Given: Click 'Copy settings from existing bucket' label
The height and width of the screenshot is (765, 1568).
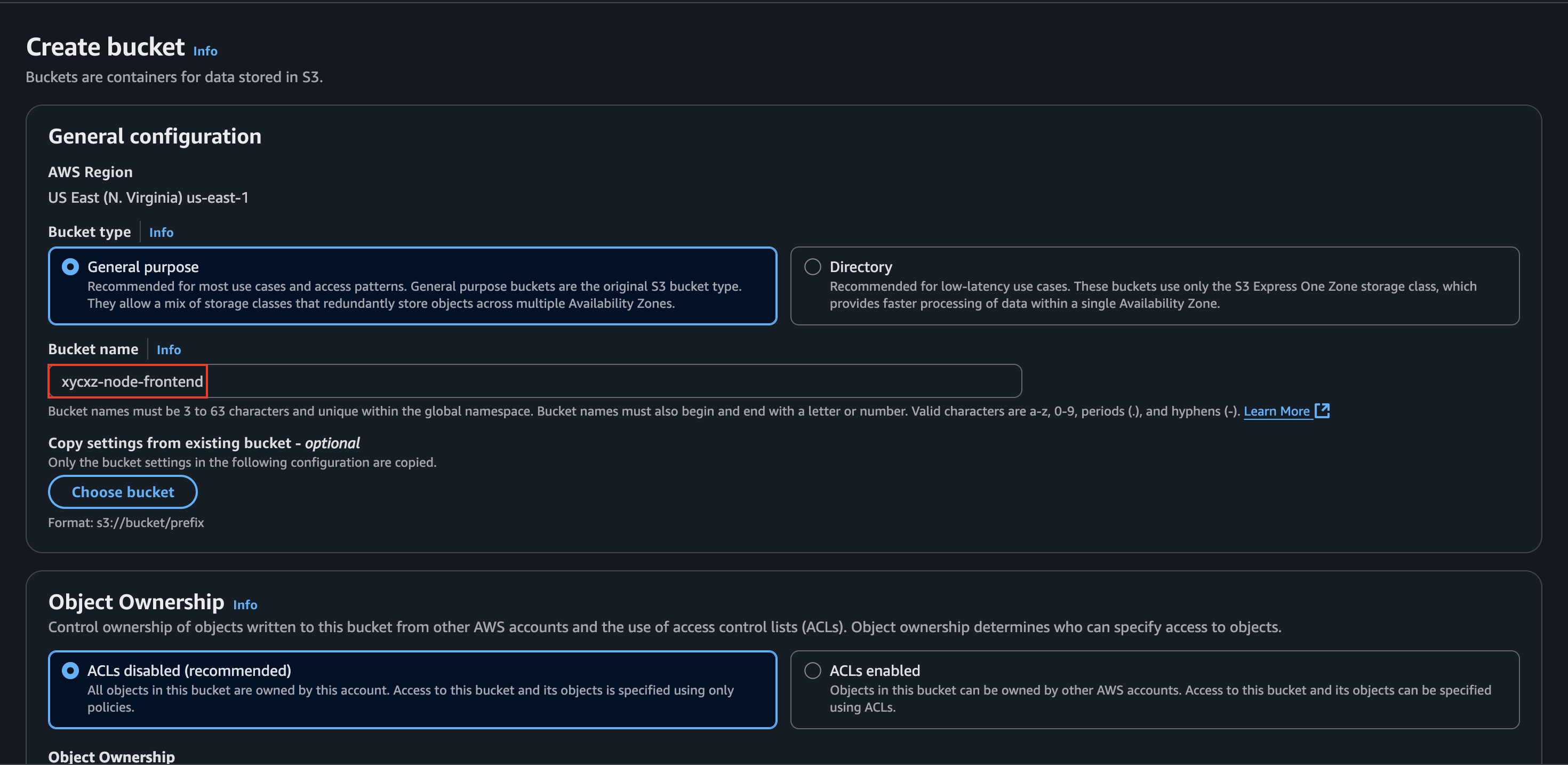Looking at the screenshot, I should (204, 443).
